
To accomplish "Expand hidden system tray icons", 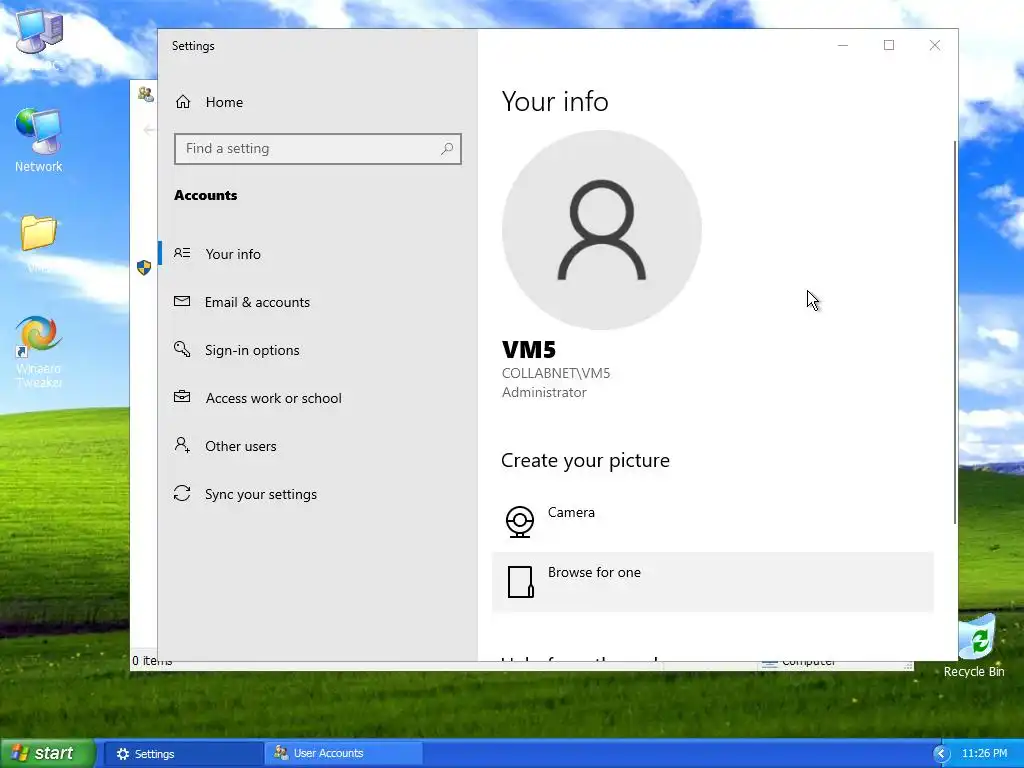I will point(940,754).
